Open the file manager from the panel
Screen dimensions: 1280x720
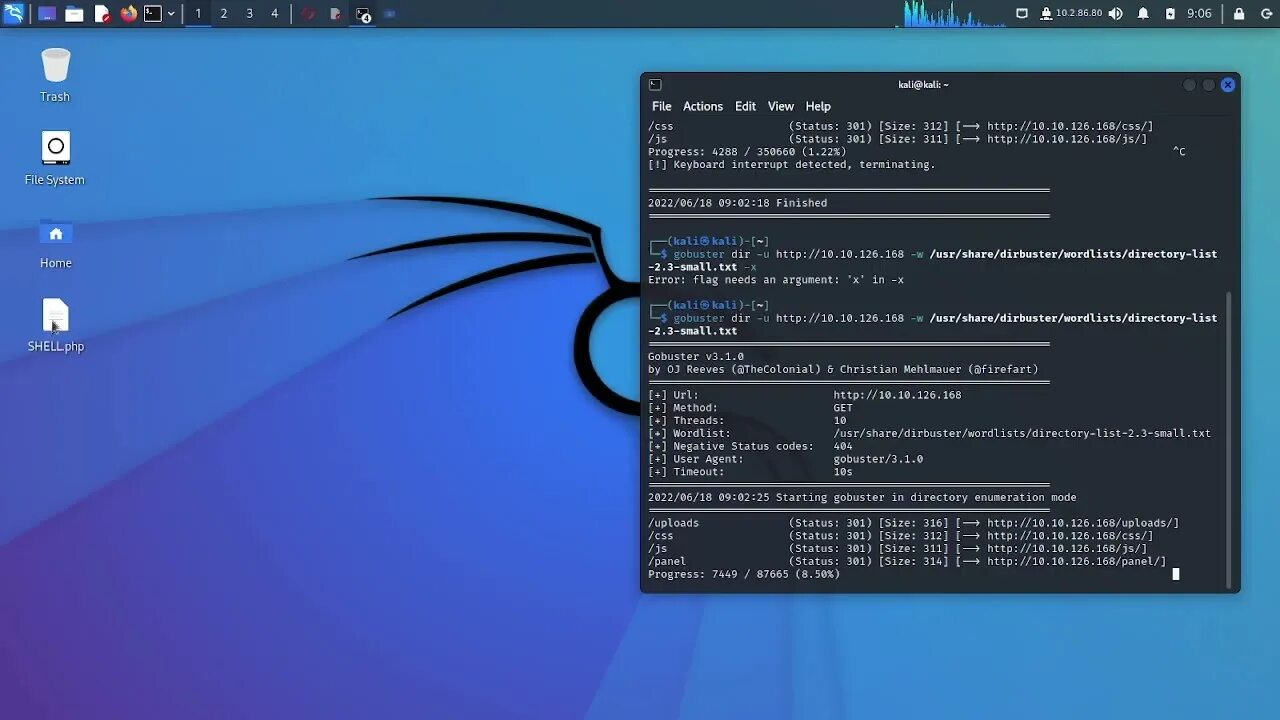tap(74, 14)
